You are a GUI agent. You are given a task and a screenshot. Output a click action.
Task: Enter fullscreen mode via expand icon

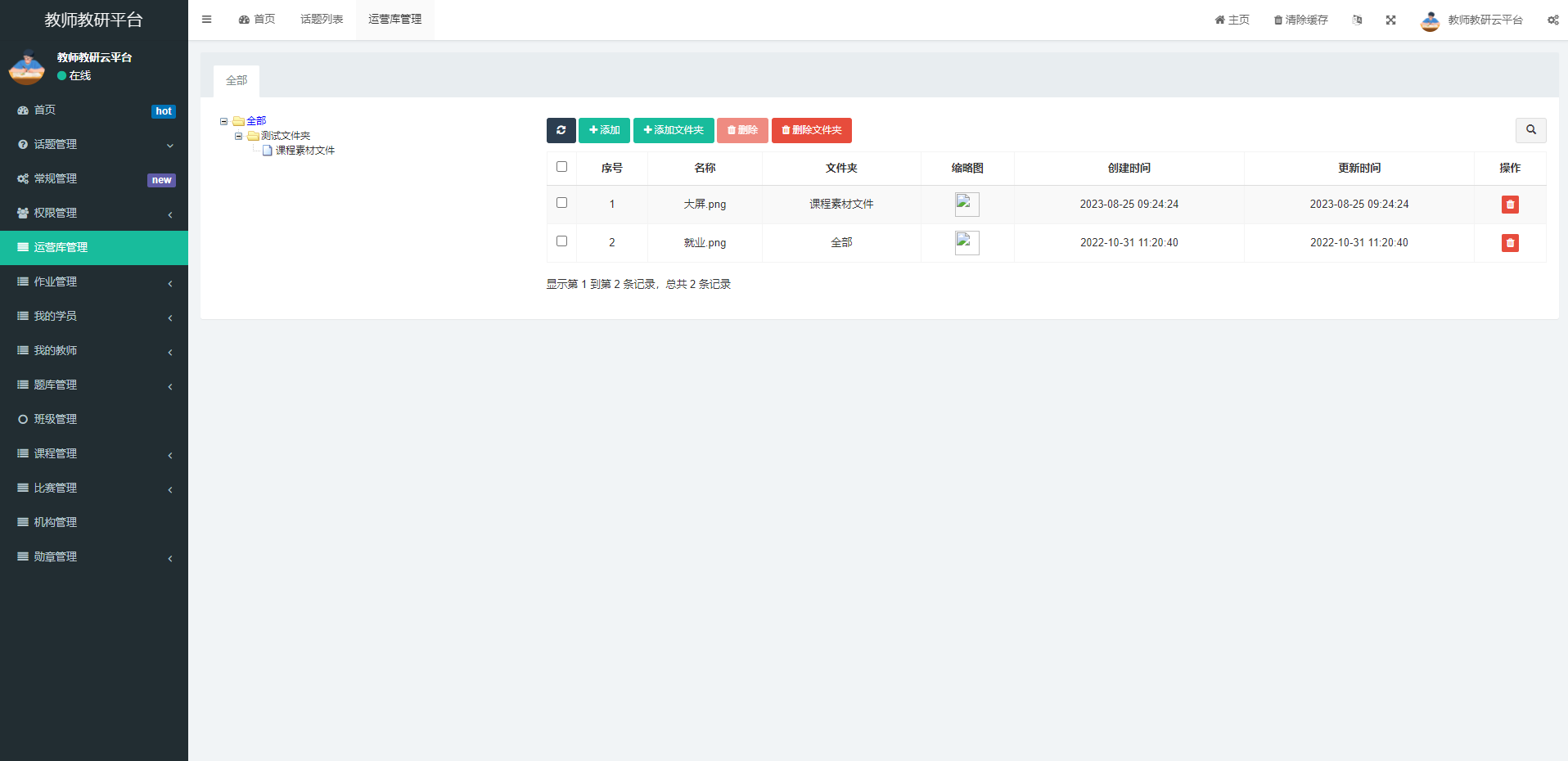tap(1390, 20)
